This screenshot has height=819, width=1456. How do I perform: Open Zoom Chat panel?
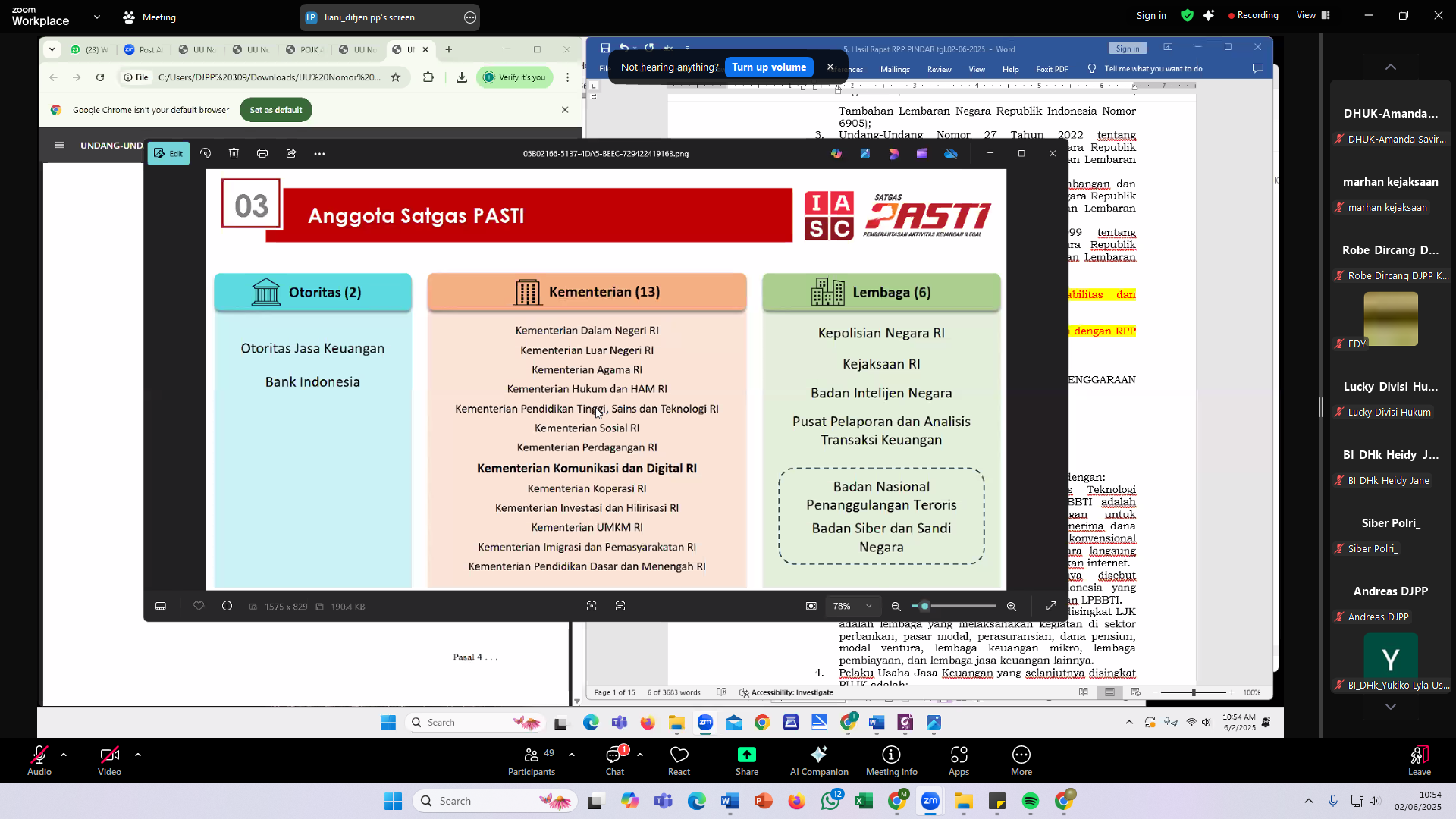pyautogui.click(x=615, y=761)
